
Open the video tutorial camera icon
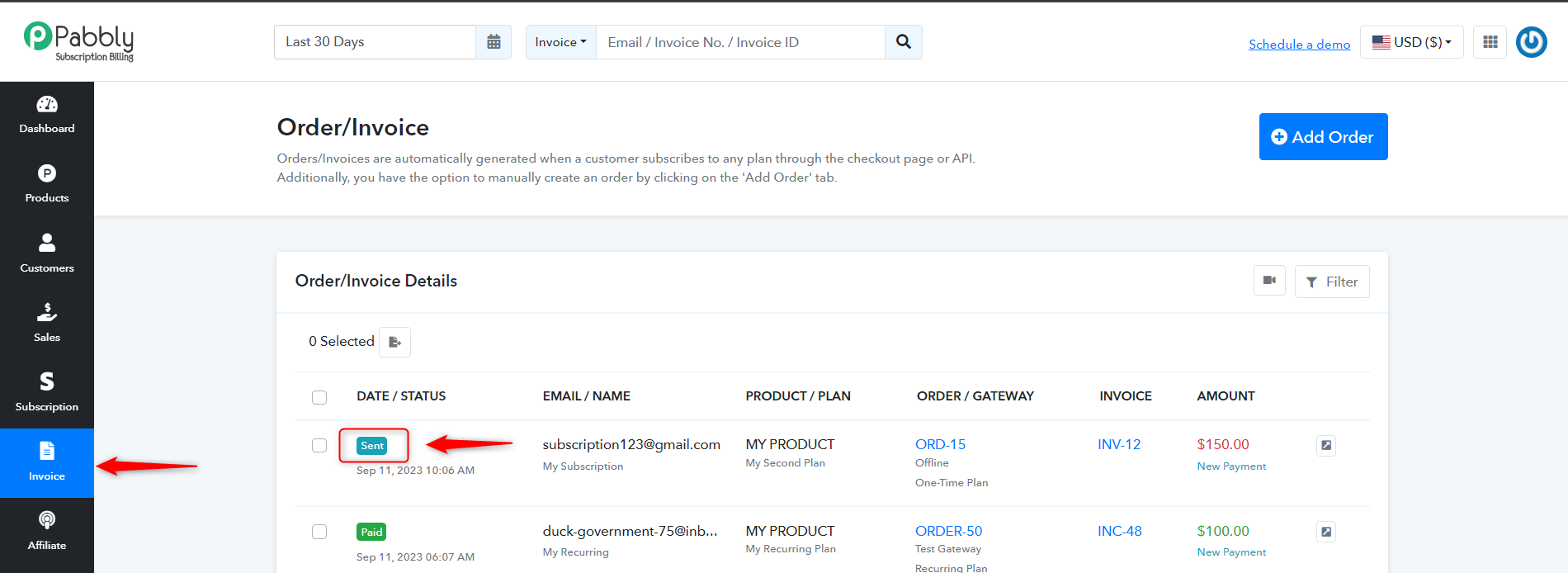[x=1269, y=281]
